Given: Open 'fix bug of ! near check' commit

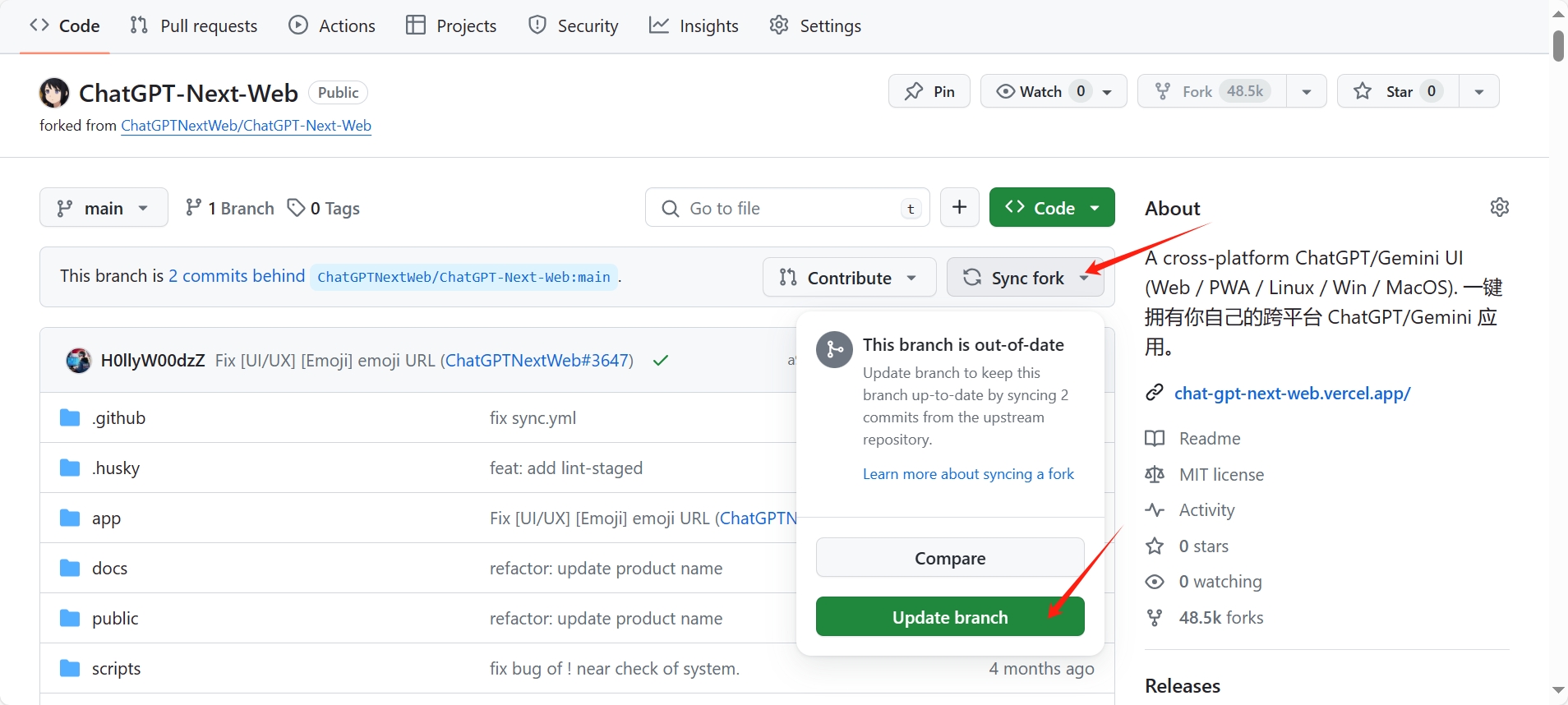Looking at the screenshot, I should click(x=615, y=668).
